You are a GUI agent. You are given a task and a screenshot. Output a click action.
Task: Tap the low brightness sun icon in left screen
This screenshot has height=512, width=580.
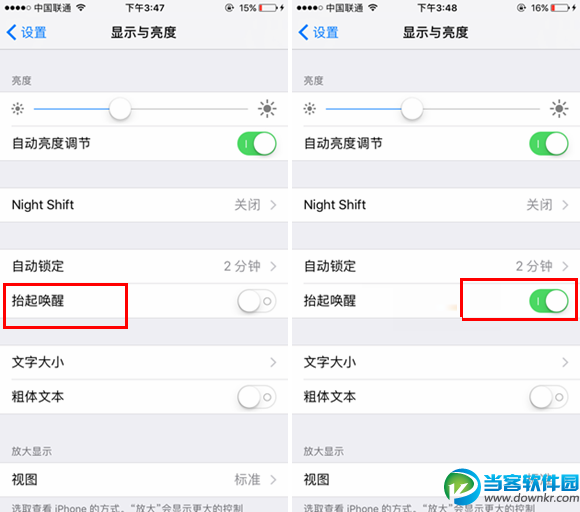point(17,109)
